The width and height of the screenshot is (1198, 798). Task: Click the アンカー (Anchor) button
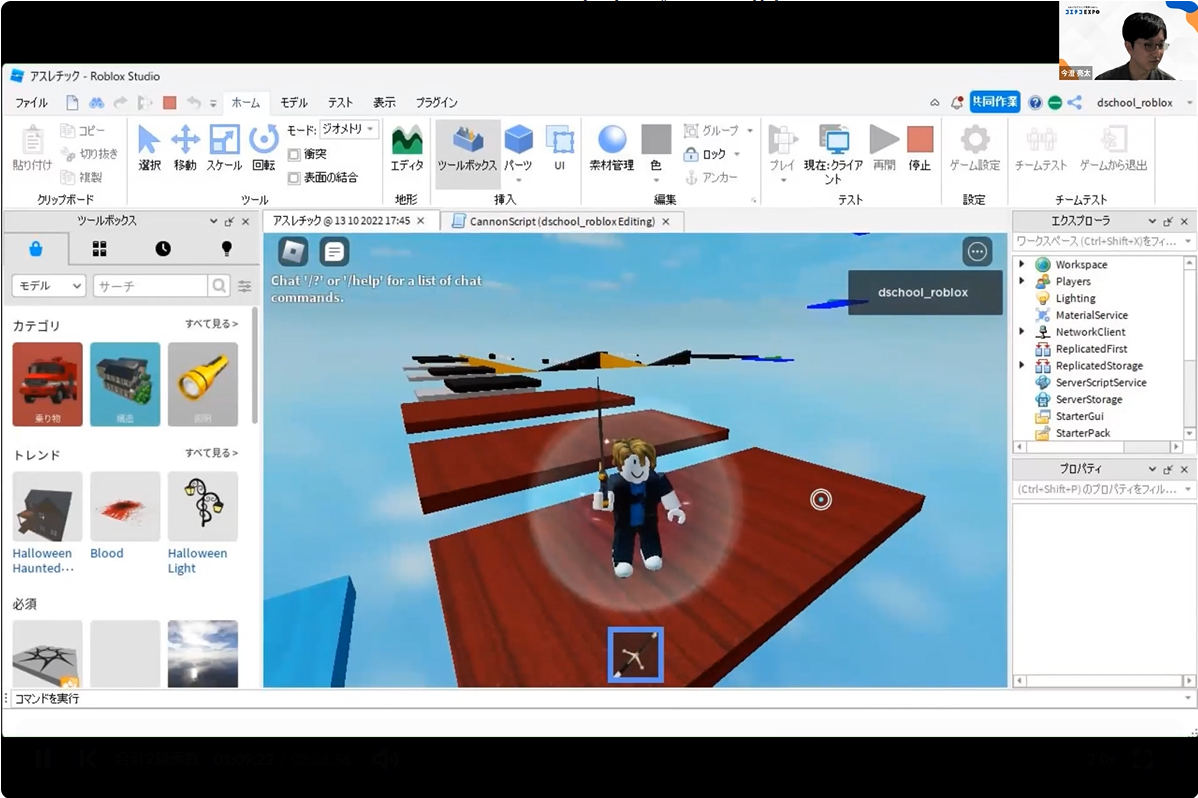(x=711, y=178)
